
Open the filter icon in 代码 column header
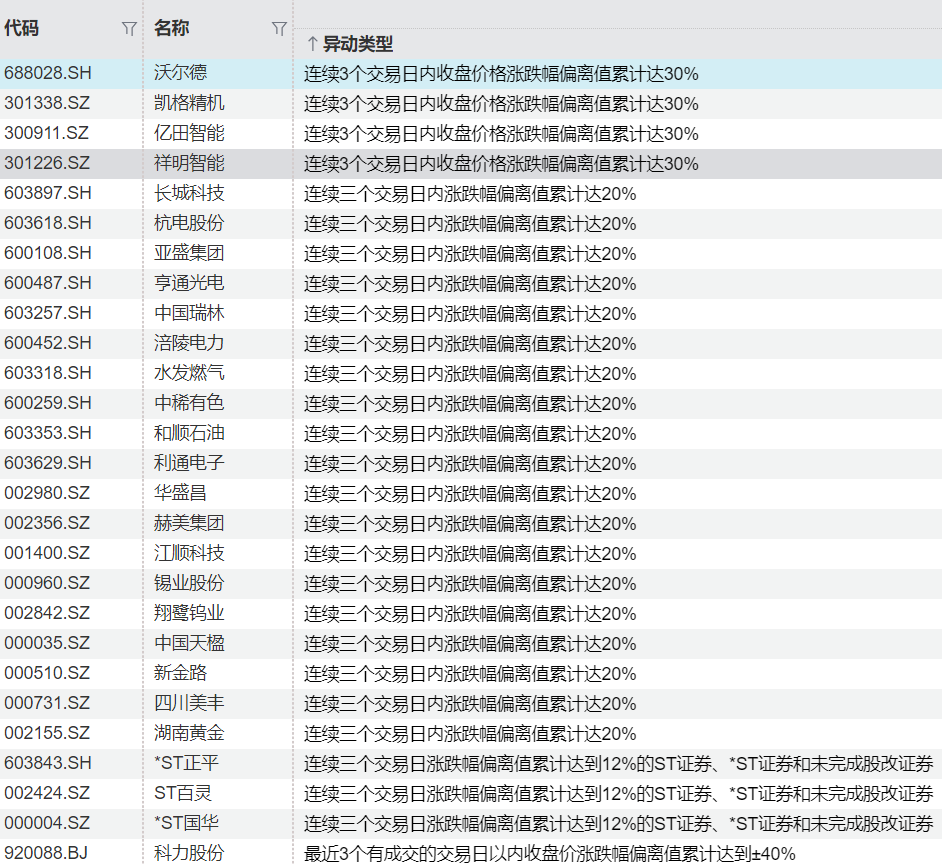pos(128,29)
